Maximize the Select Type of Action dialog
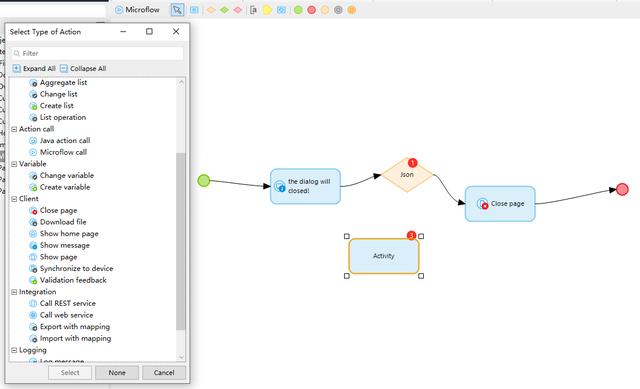The width and height of the screenshot is (640, 389). pyautogui.click(x=149, y=31)
